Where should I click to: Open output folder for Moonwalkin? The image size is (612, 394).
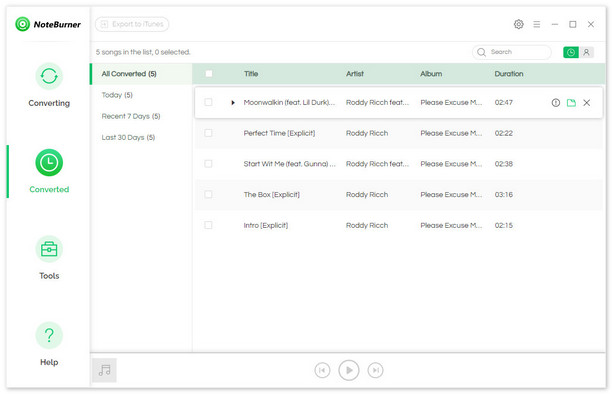571,103
